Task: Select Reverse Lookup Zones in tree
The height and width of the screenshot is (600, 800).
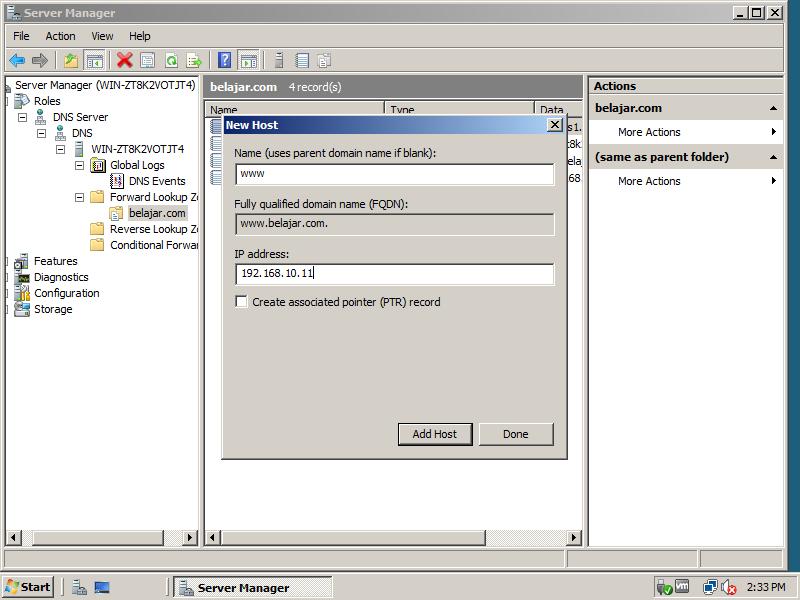Action: [x=154, y=229]
